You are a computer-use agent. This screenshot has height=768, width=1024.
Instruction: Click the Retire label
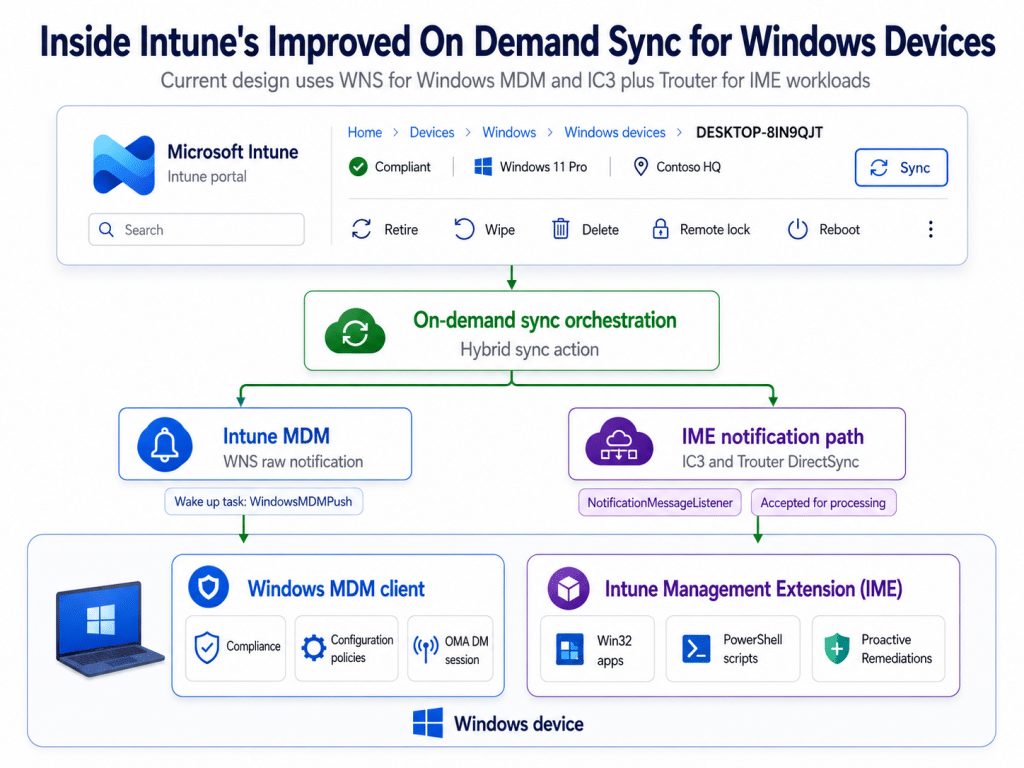401,230
